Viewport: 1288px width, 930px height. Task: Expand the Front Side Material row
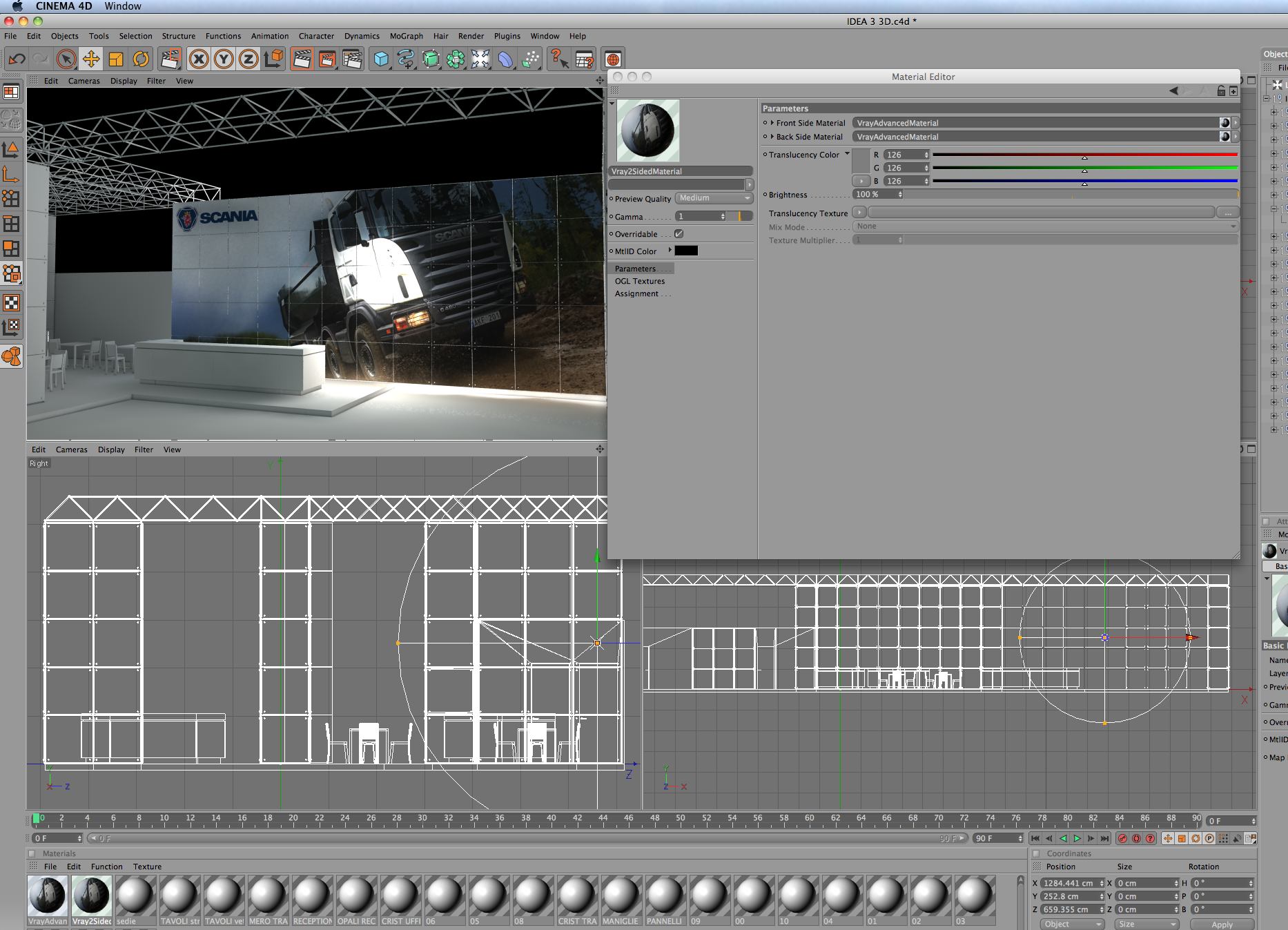(x=772, y=123)
